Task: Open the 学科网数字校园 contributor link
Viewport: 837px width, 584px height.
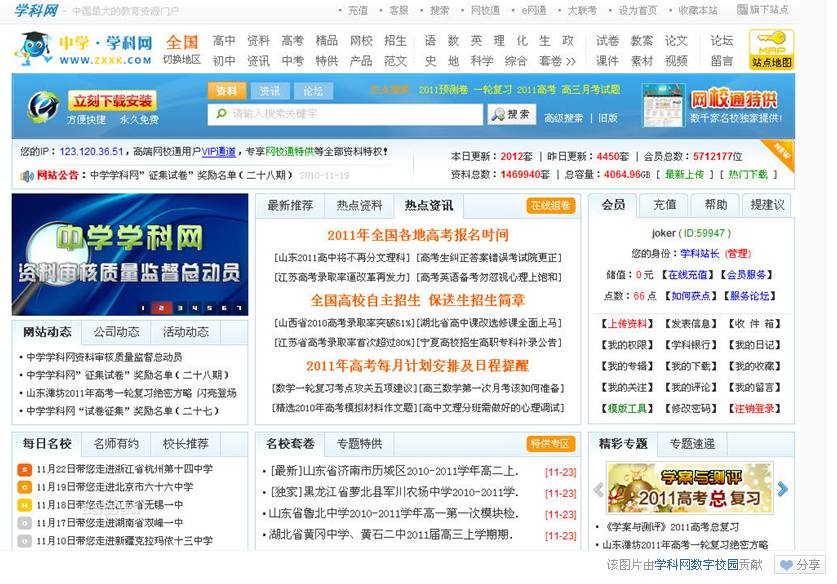Action: pos(697,565)
